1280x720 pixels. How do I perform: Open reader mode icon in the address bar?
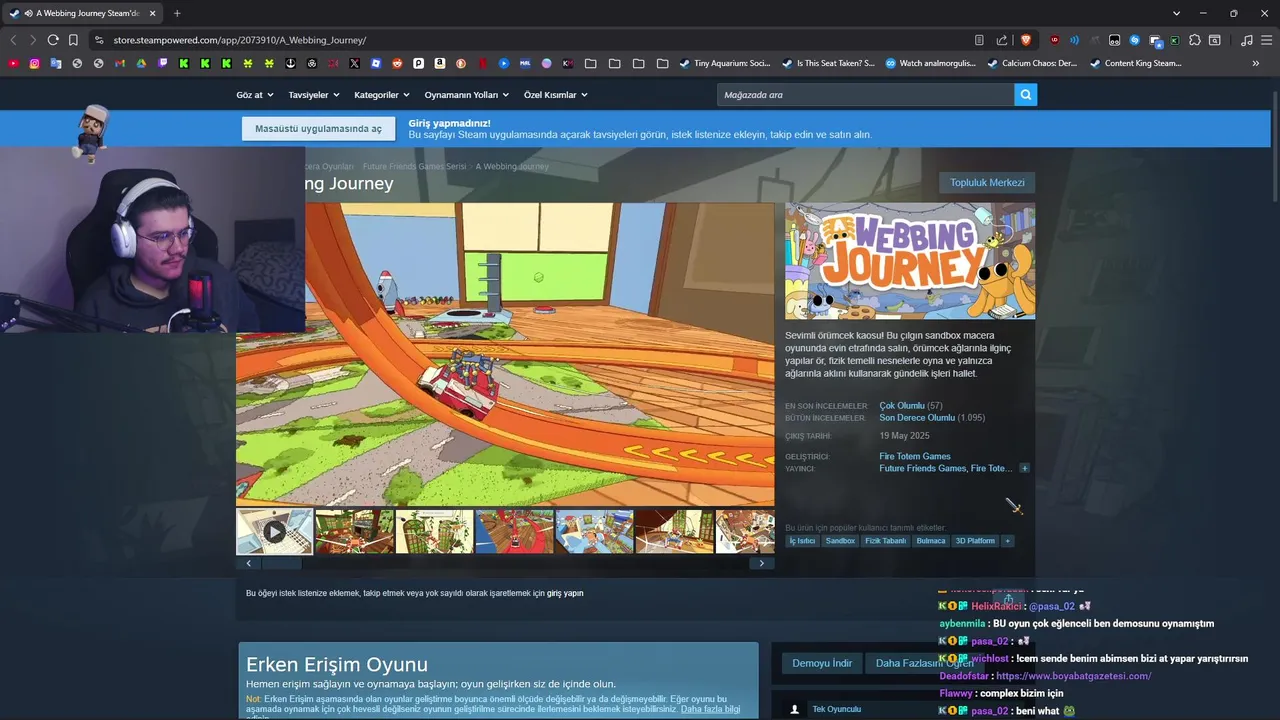979,40
